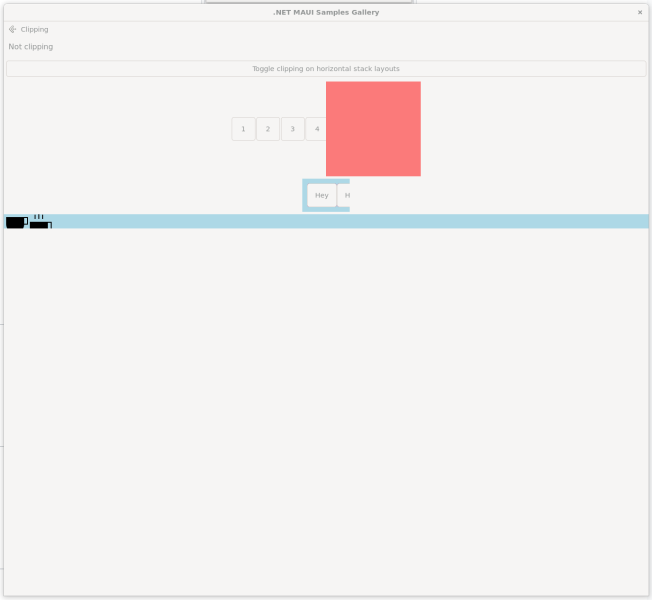The width and height of the screenshot is (652, 600).
Task: Click the background window edge above the title bar
Action: point(310,2)
